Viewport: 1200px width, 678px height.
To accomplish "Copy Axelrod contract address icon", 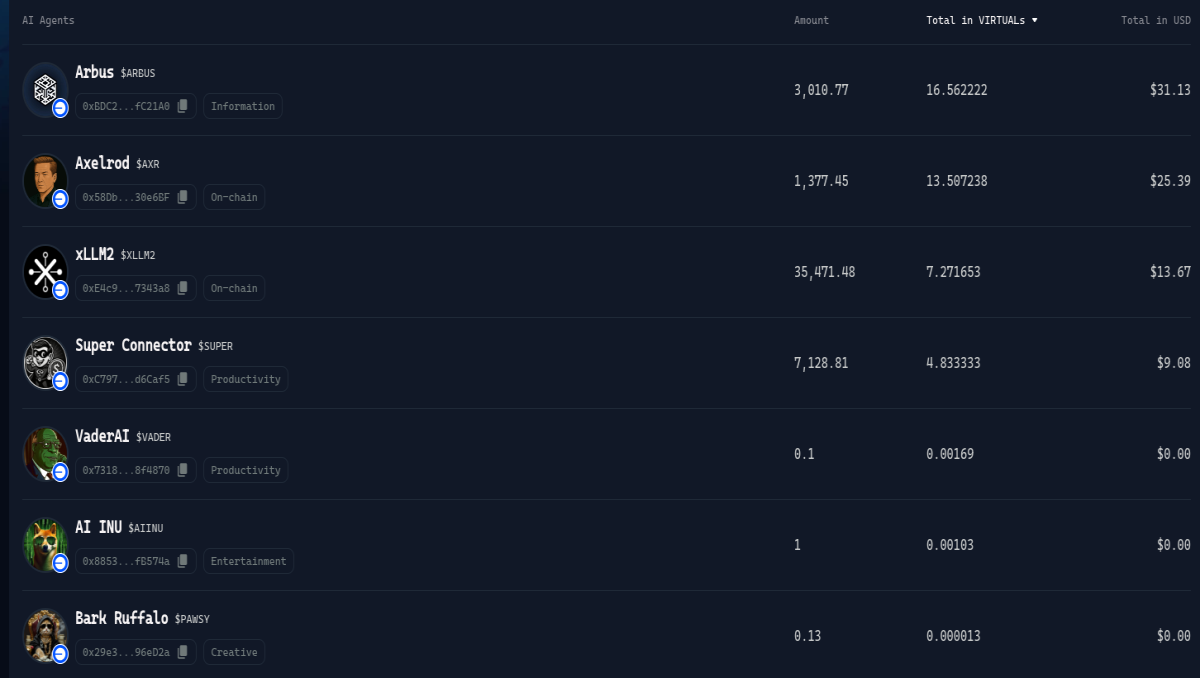I will (x=183, y=197).
